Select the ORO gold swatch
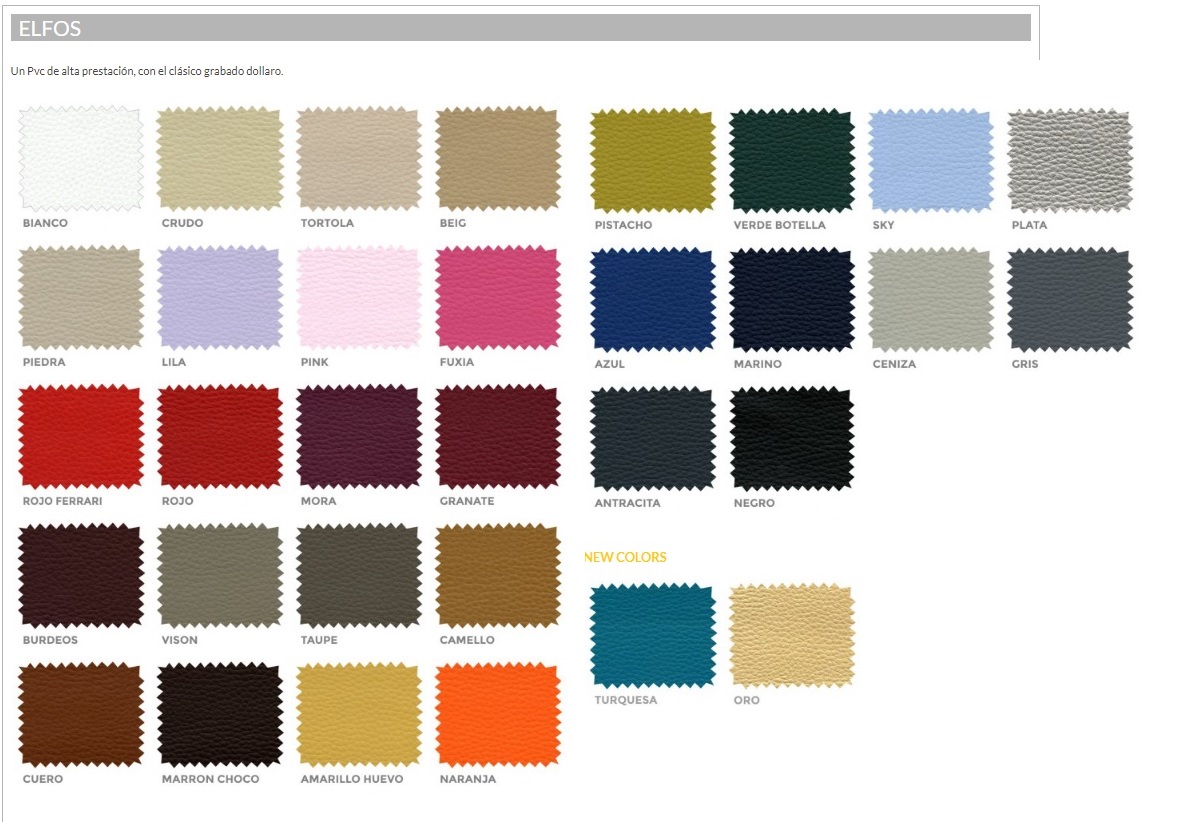Screen dimensions: 1190x822 click(x=792, y=636)
